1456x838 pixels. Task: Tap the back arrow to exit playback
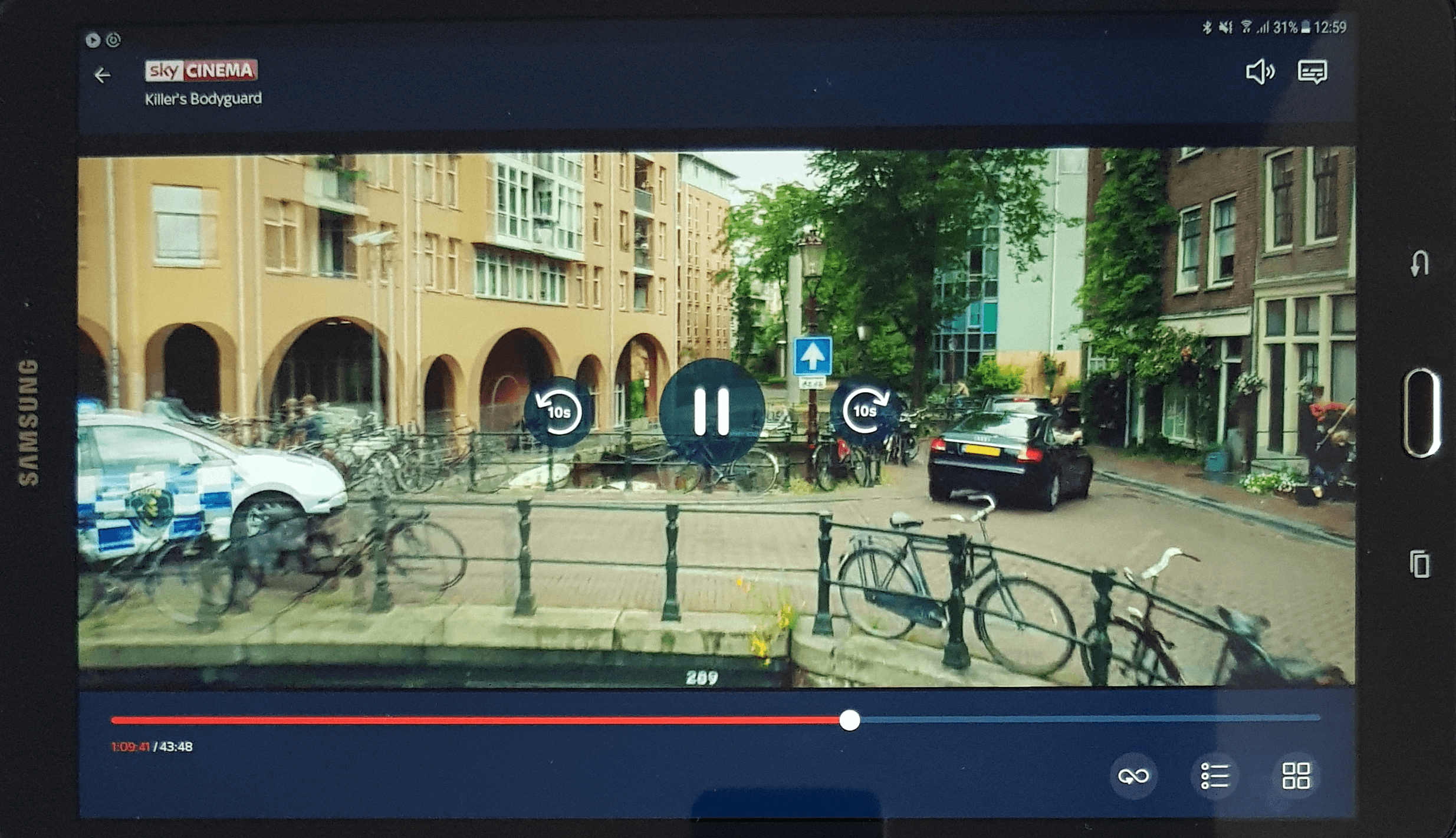(103, 75)
